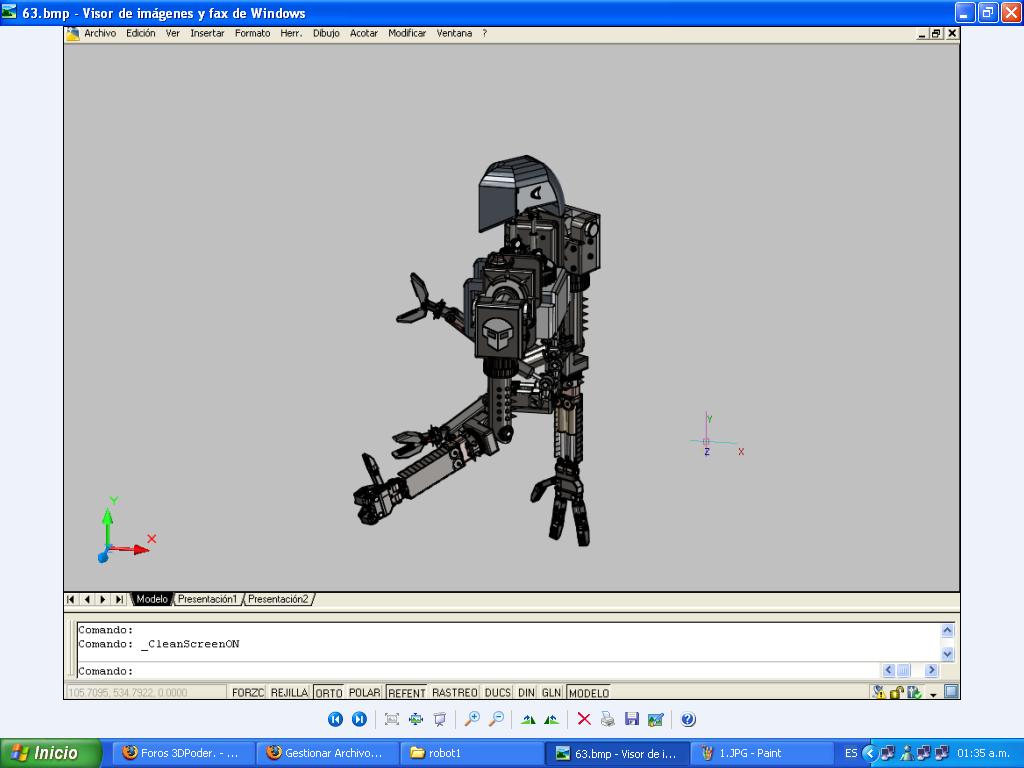Save a copy with the floppy disk icon
This screenshot has width=1024, height=768.
[x=631, y=719]
